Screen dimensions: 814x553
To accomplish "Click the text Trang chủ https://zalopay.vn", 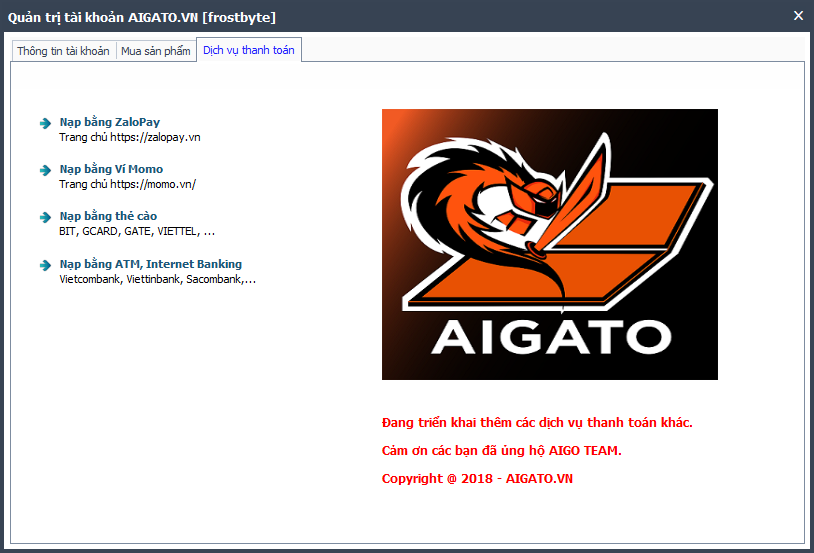I will click(130, 137).
